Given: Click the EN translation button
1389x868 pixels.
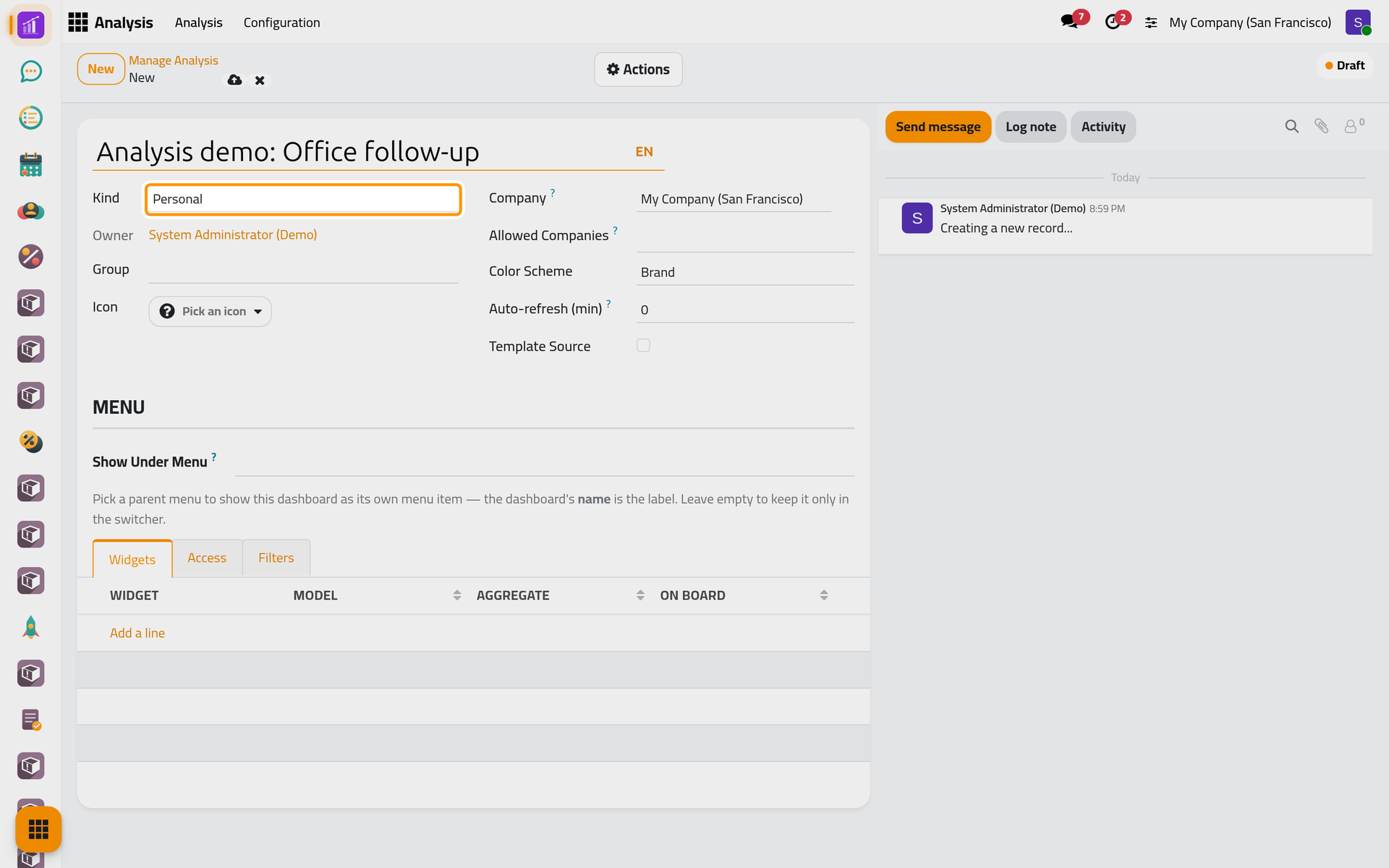Looking at the screenshot, I should tap(644, 152).
